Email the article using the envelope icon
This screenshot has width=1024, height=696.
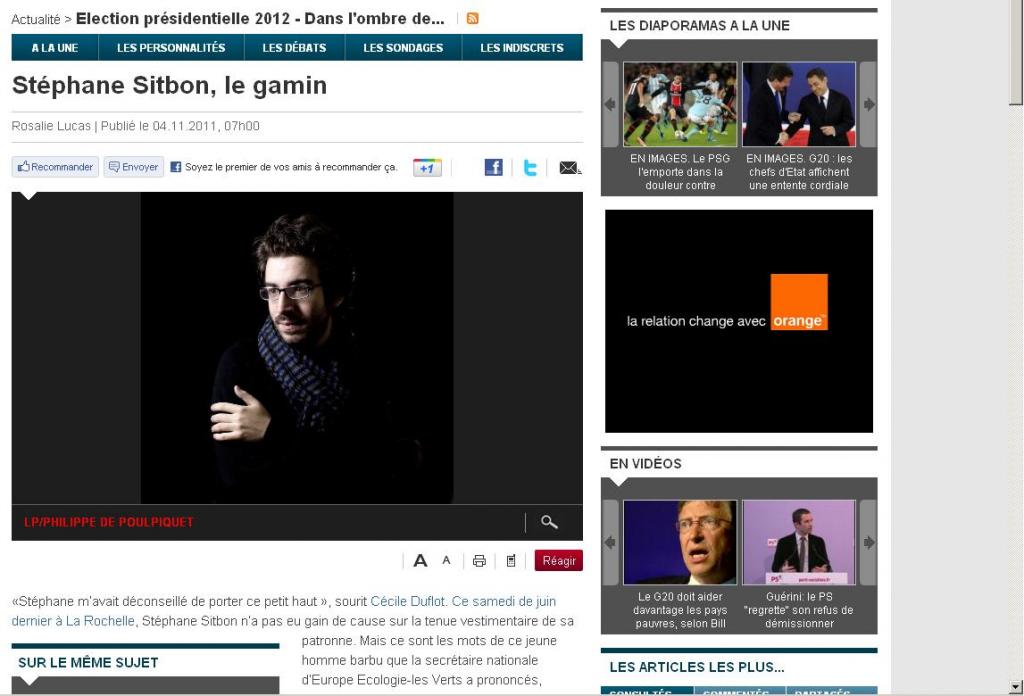click(568, 168)
